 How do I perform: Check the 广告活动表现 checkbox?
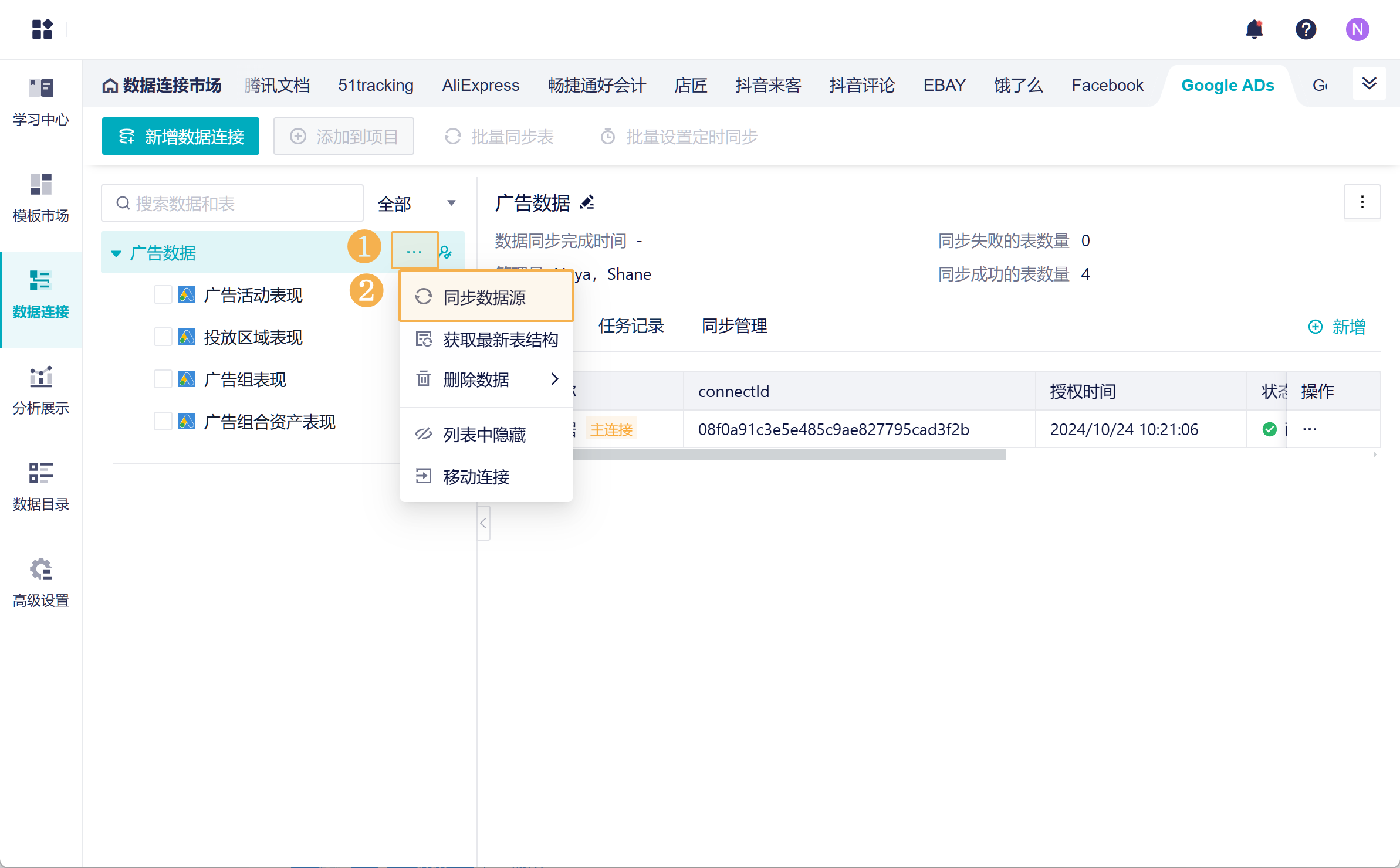[163, 294]
